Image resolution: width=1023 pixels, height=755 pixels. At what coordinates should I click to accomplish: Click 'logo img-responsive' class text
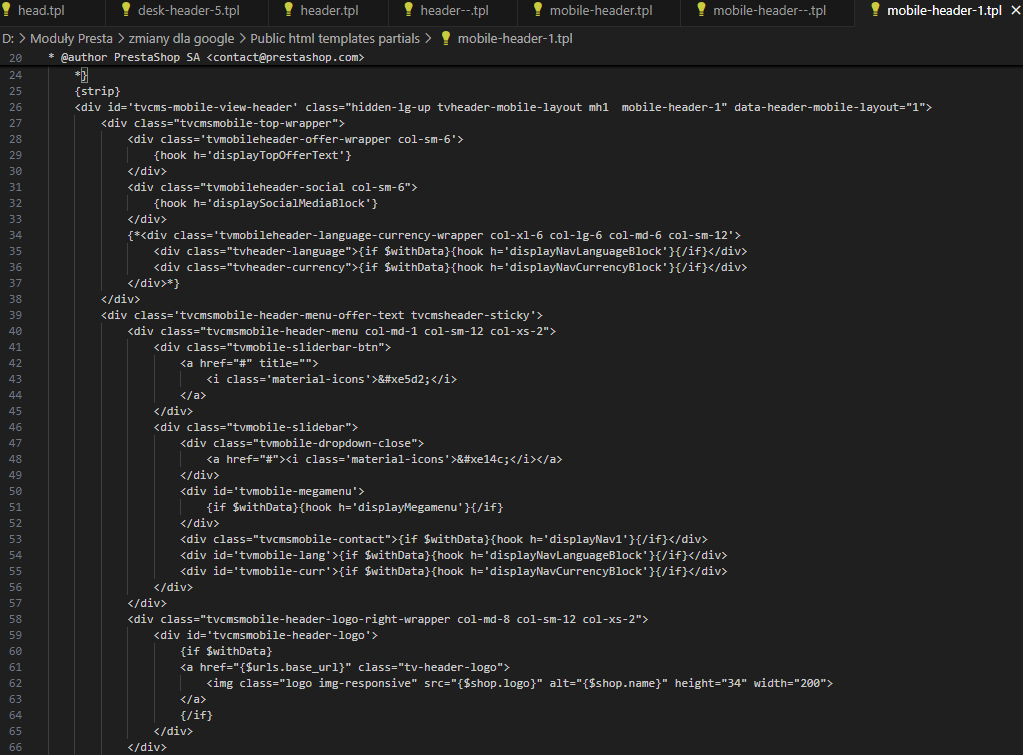(x=348, y=683)
